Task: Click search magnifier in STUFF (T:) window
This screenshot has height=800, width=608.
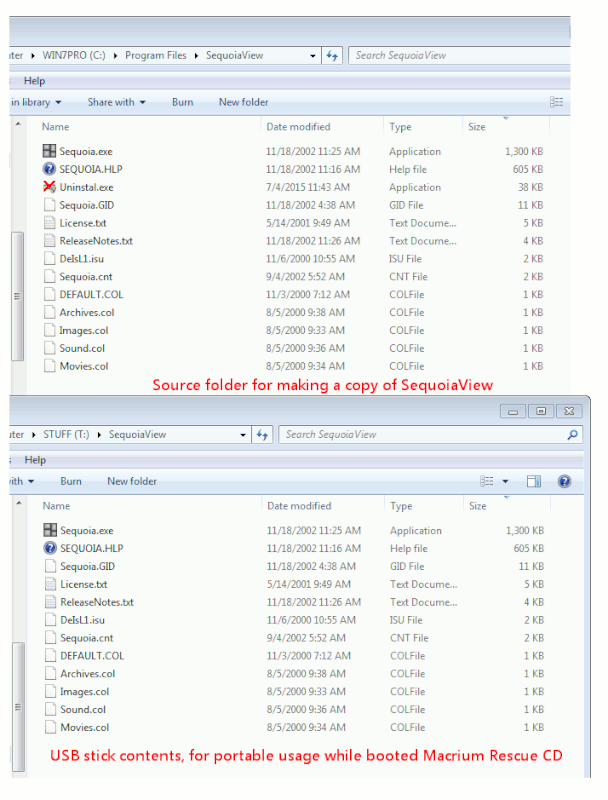Action: [572, 435]
